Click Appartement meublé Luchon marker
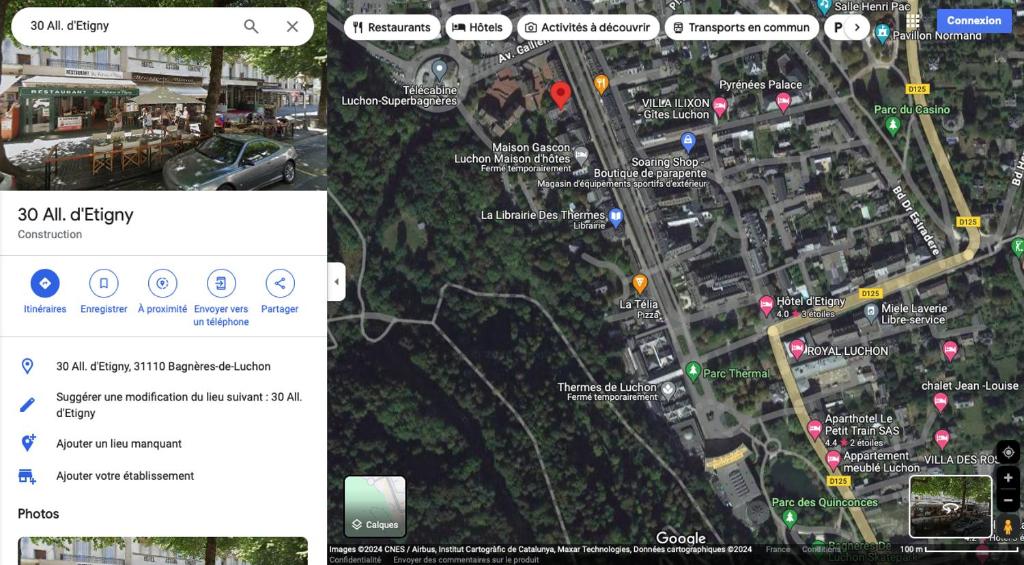The height and width of the screenshot is (565, 1024). (833, 460)
